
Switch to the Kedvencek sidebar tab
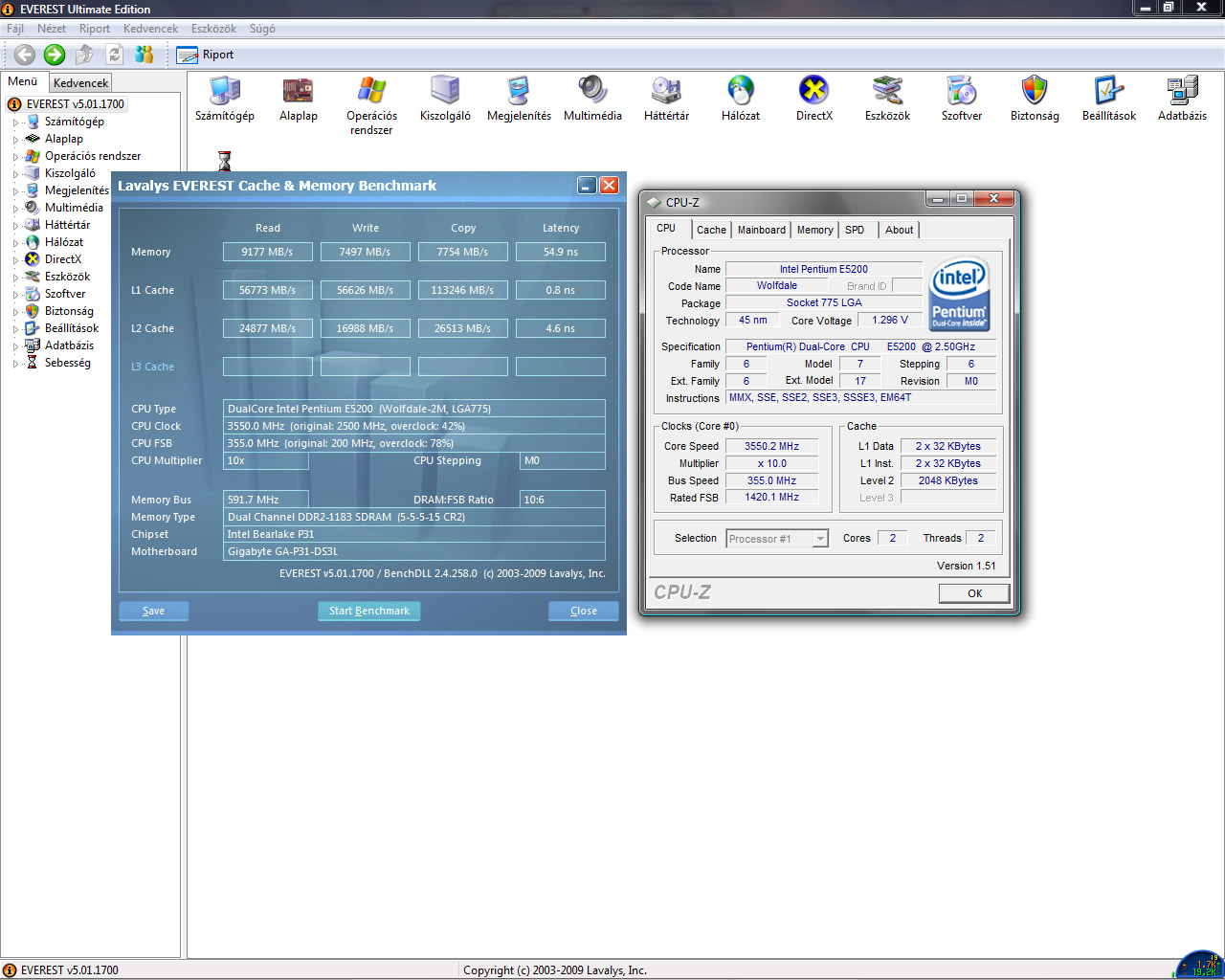(80, 83)
